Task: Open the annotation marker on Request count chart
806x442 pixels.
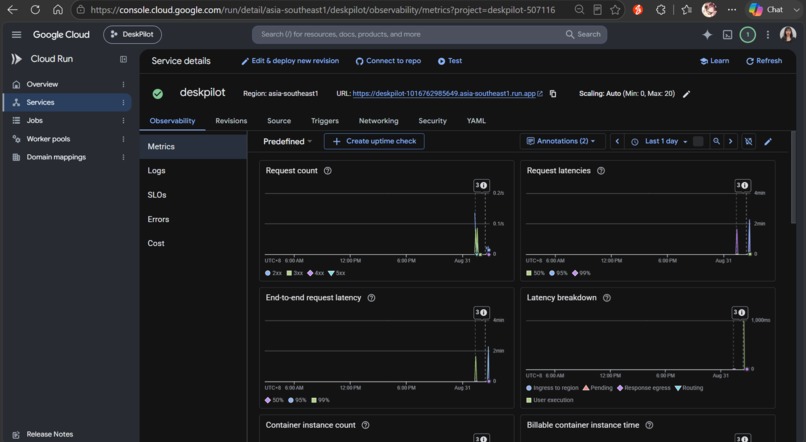Action: pyautogui.click(x=481, y=186)
